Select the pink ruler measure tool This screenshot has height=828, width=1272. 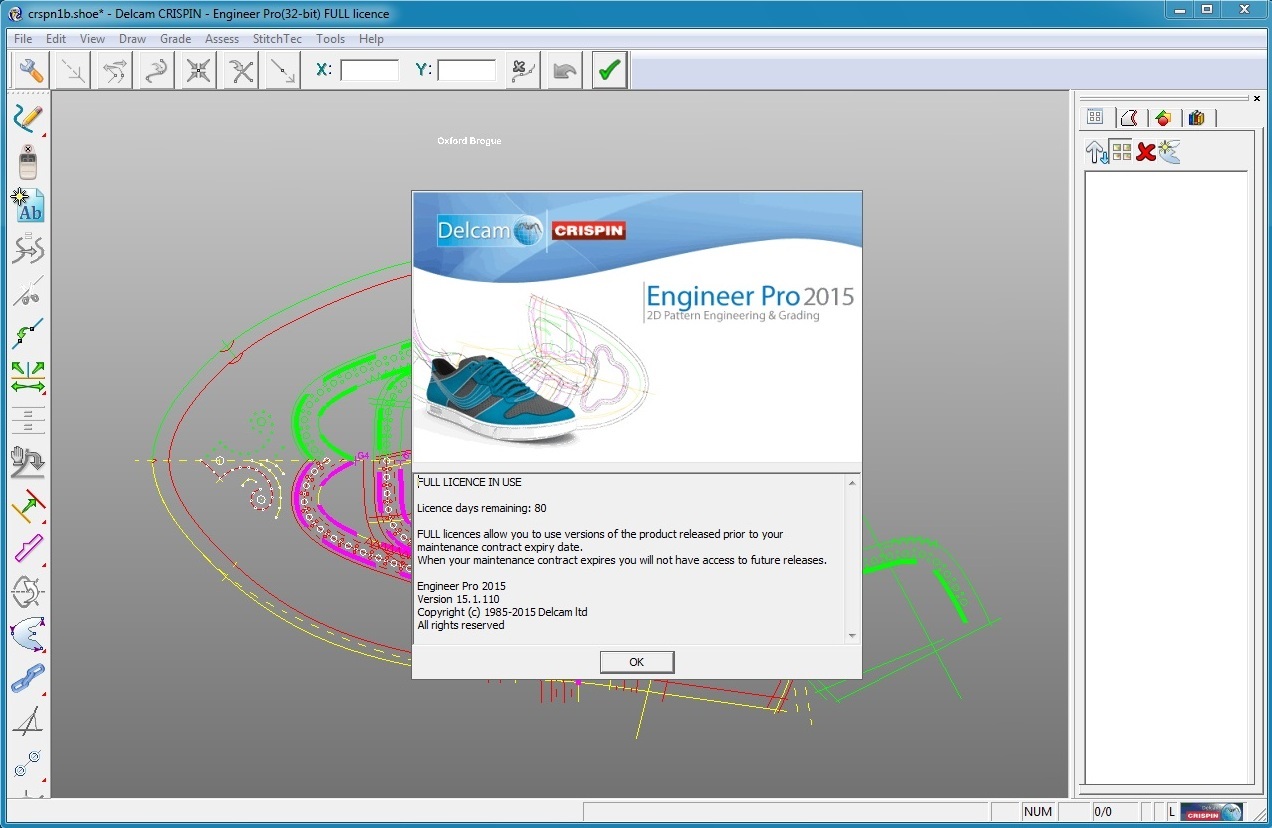click(x=28, y=548)
